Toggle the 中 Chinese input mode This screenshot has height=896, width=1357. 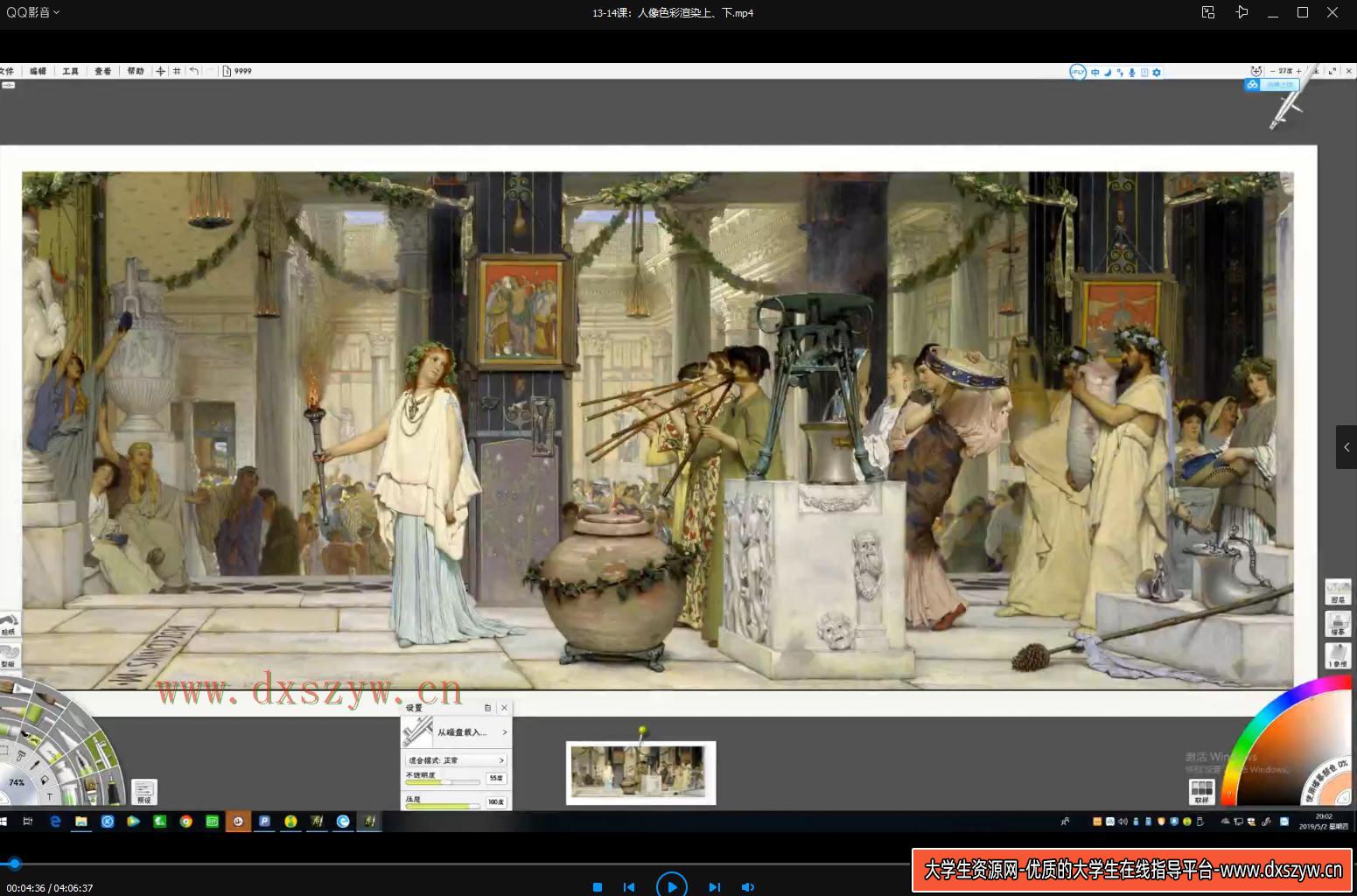pyautogui.click(x=1095, y=73)
